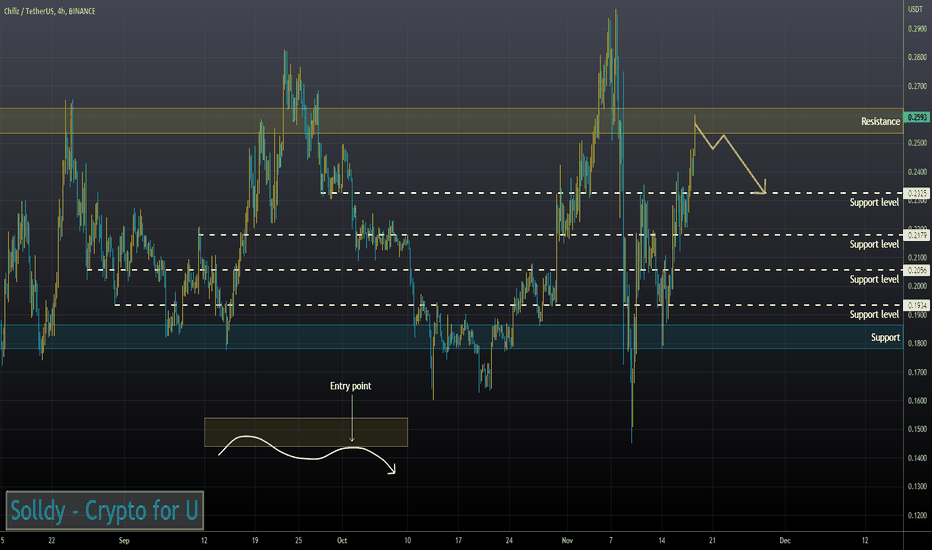
Task: Select the Support label in teal zone
Action: (x=886, y=338)
